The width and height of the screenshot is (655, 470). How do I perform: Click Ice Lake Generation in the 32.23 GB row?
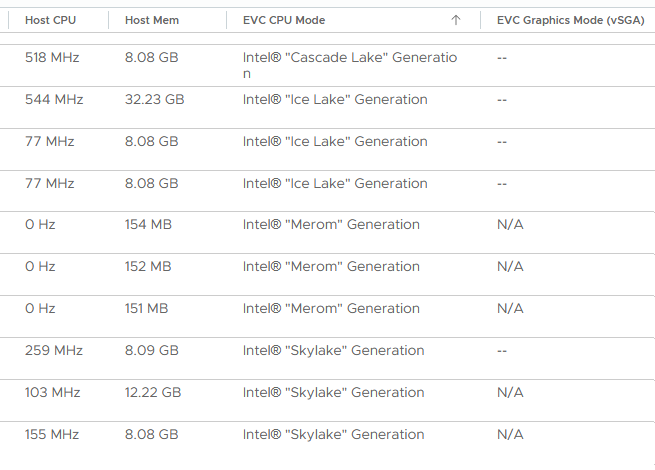coord(335,100)
